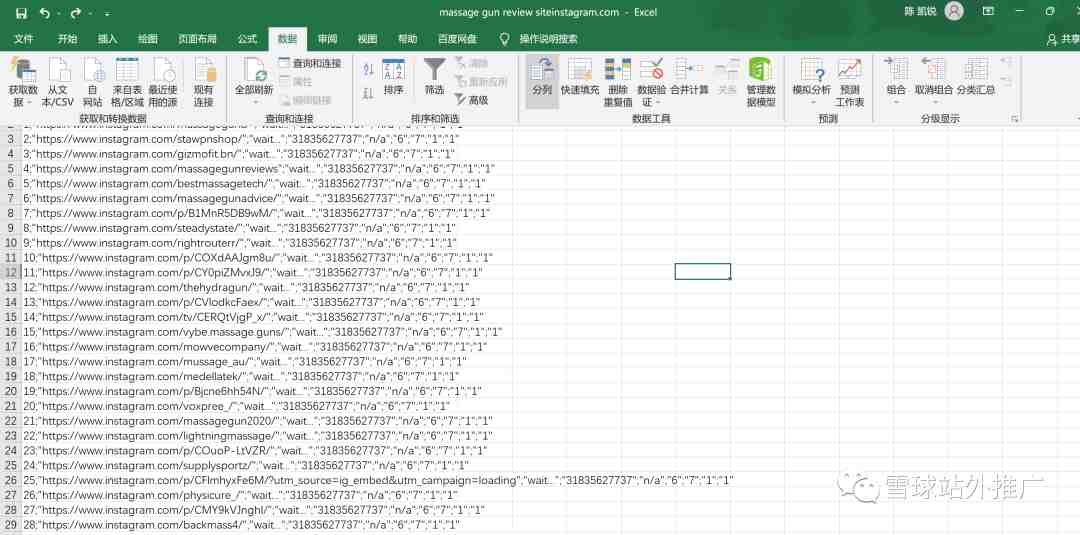Image resolution: width=1080 pixels, height=535 pixels.
Task: Import data using 从文本/CSV
Action: [58, 83]
